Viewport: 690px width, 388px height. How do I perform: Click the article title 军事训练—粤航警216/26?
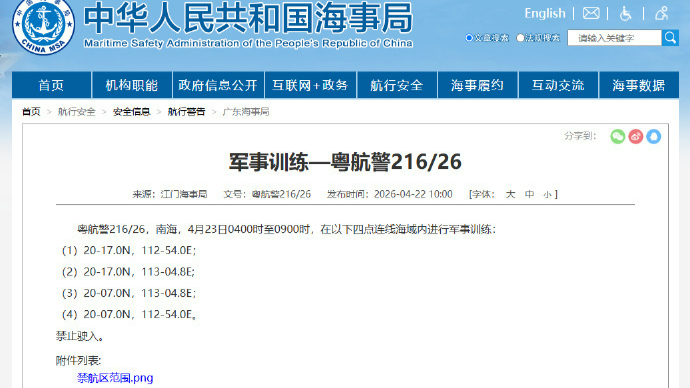(x=345, y=162)
